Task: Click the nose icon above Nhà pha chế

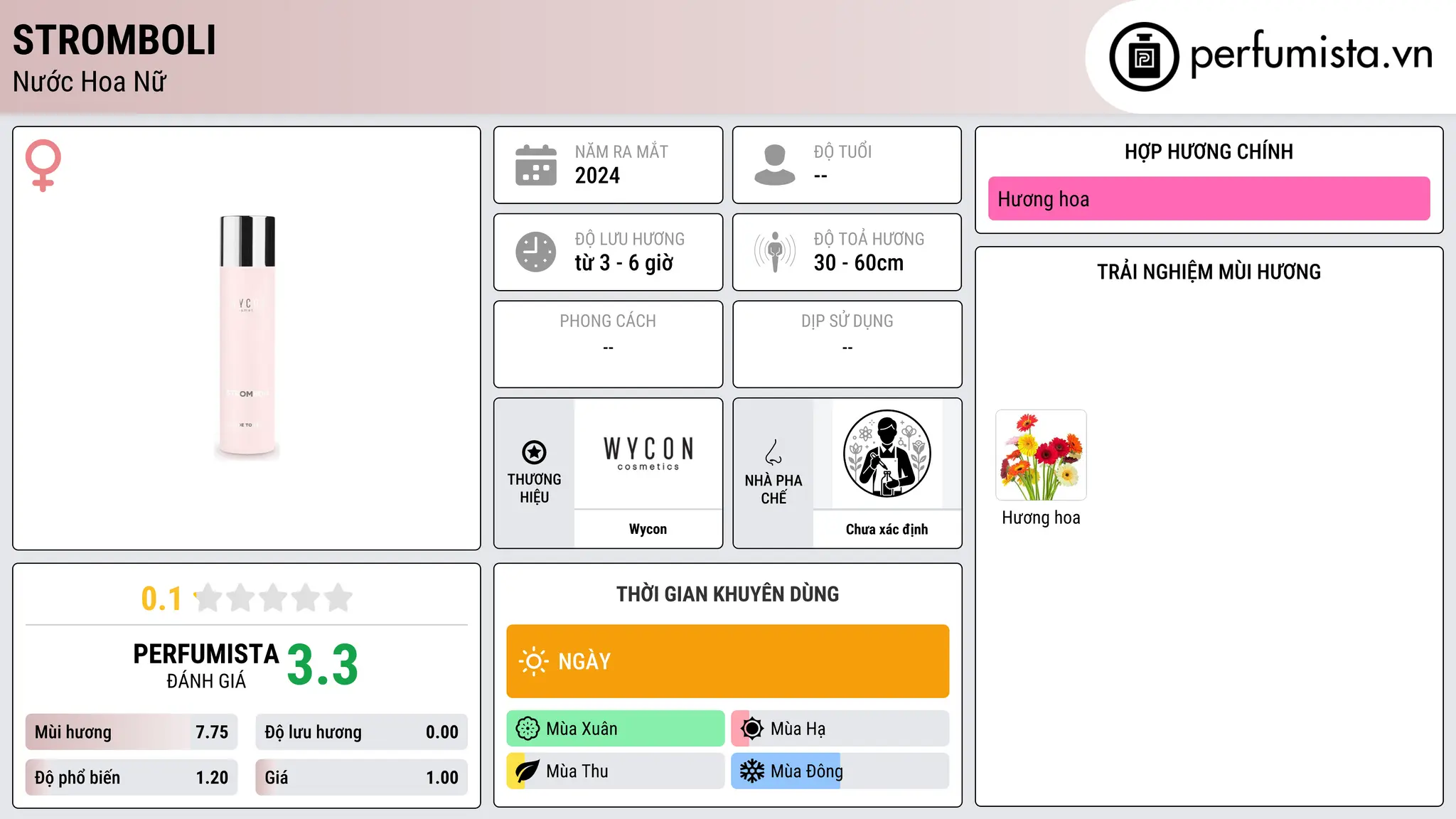Action: pos(773,452)
